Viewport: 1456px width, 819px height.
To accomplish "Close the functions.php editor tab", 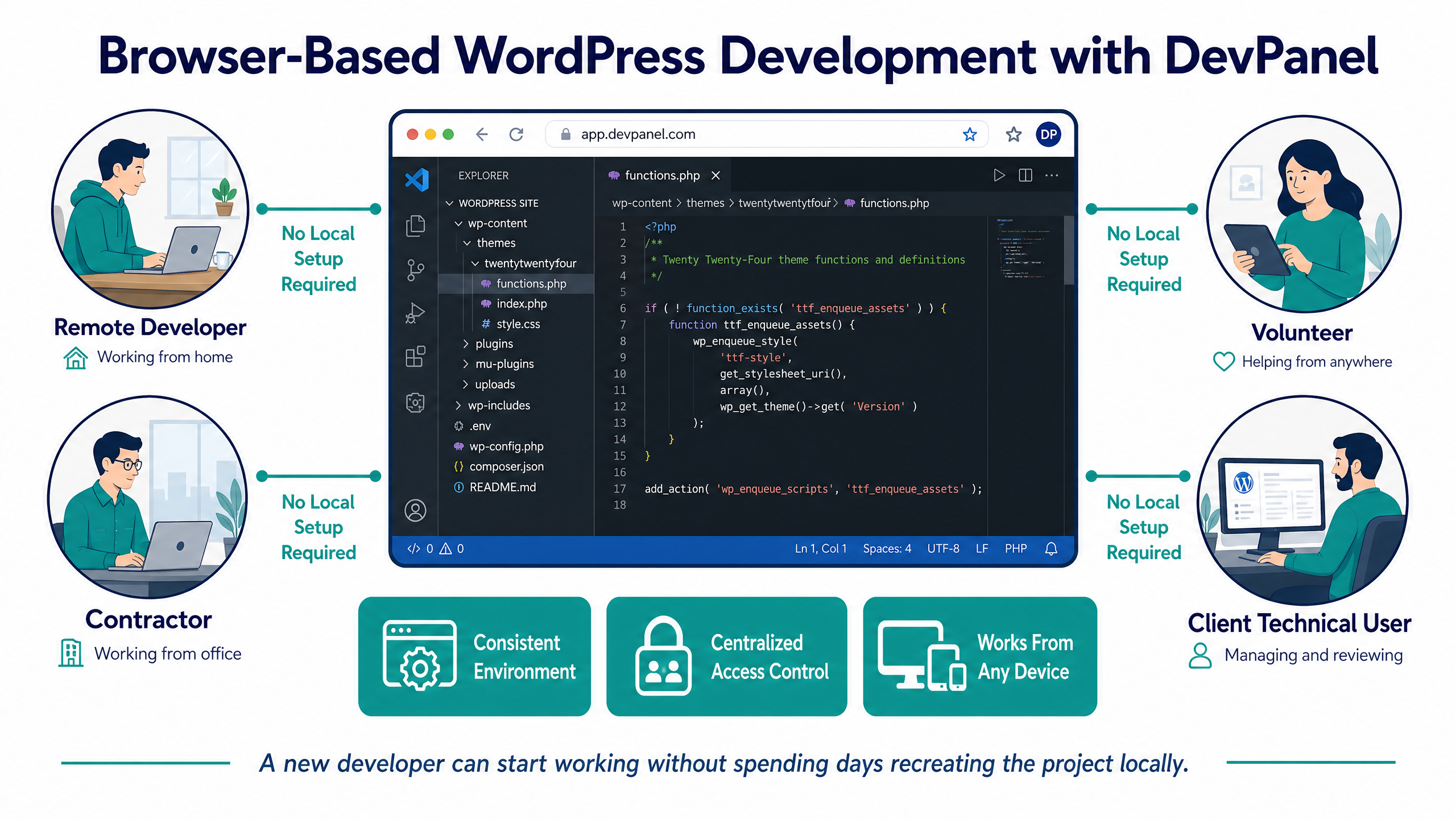I will [x=715, y=175].
